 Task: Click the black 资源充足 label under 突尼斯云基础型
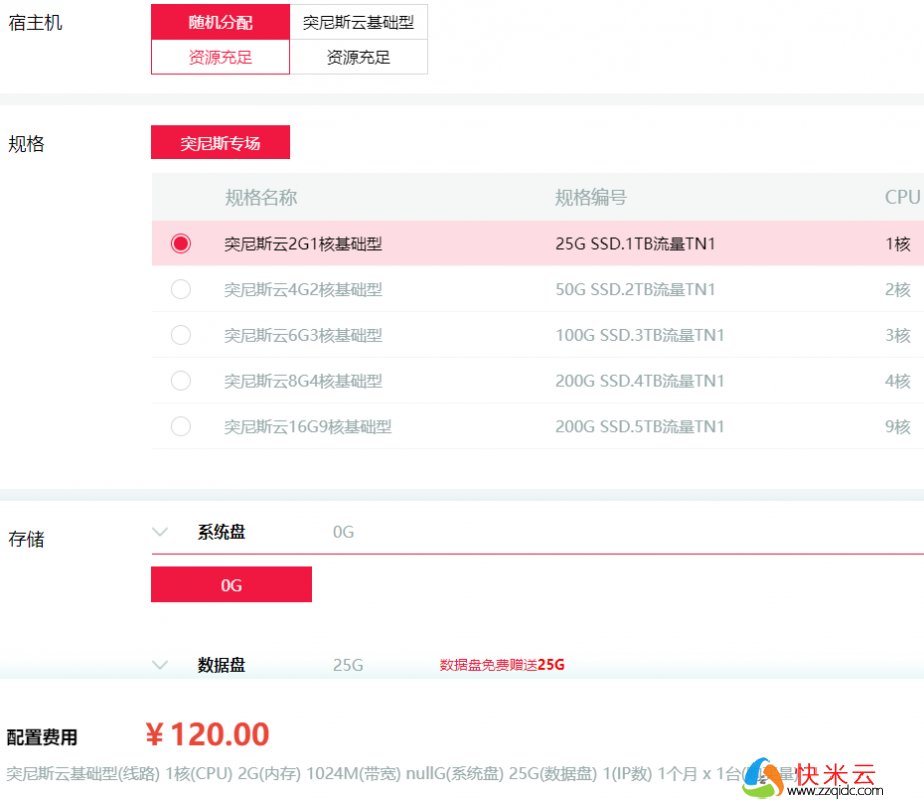358,57
